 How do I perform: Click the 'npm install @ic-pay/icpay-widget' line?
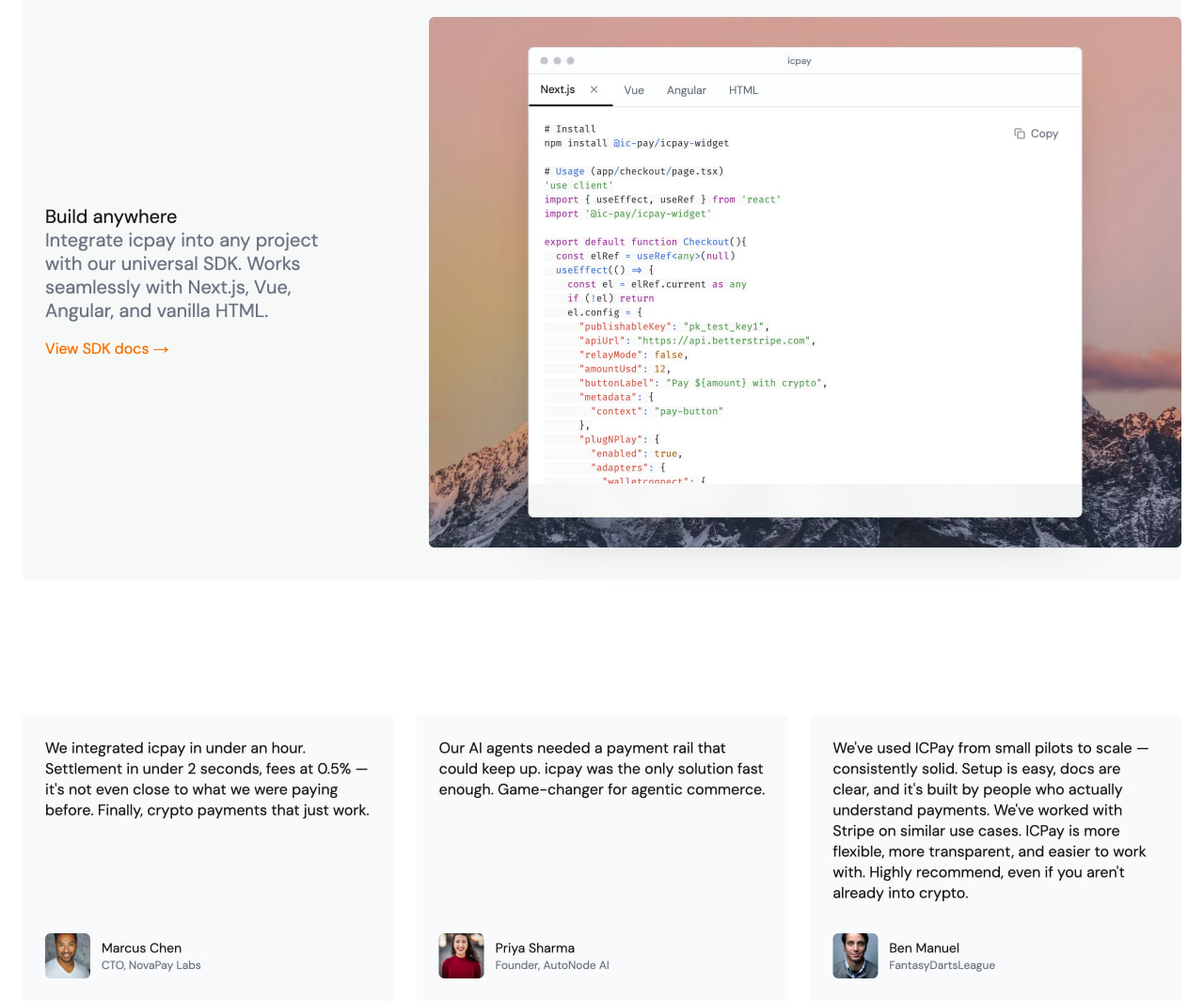click(x=637, y=143)
